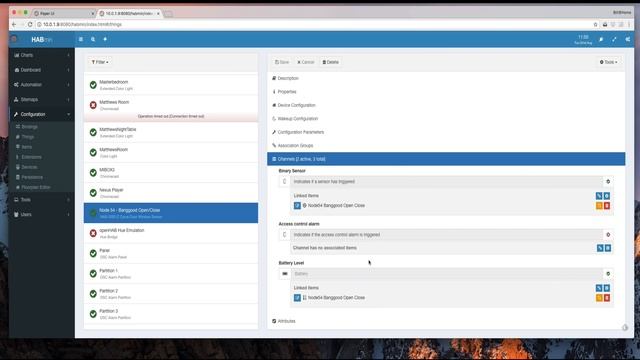Reload the page with the browser refresh button

click(30, 24)
